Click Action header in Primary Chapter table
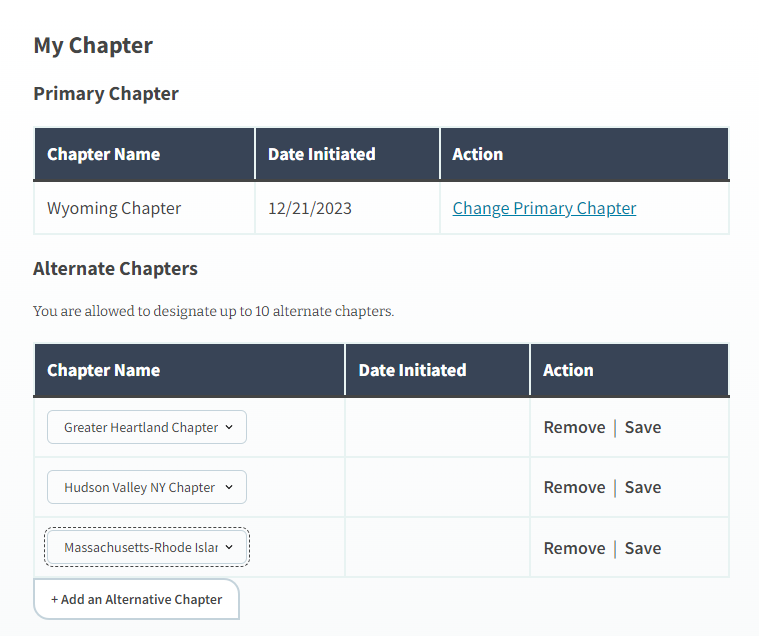This screenshot has width=759, height=636. [477, 154]
